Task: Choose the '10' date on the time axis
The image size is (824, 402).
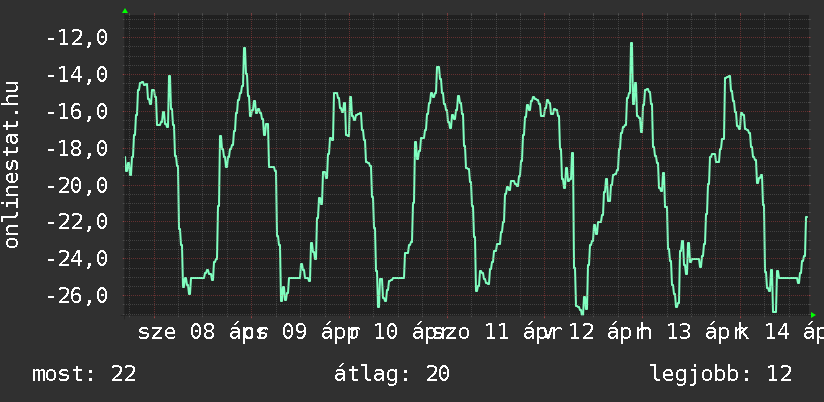Action: point(386,332)
